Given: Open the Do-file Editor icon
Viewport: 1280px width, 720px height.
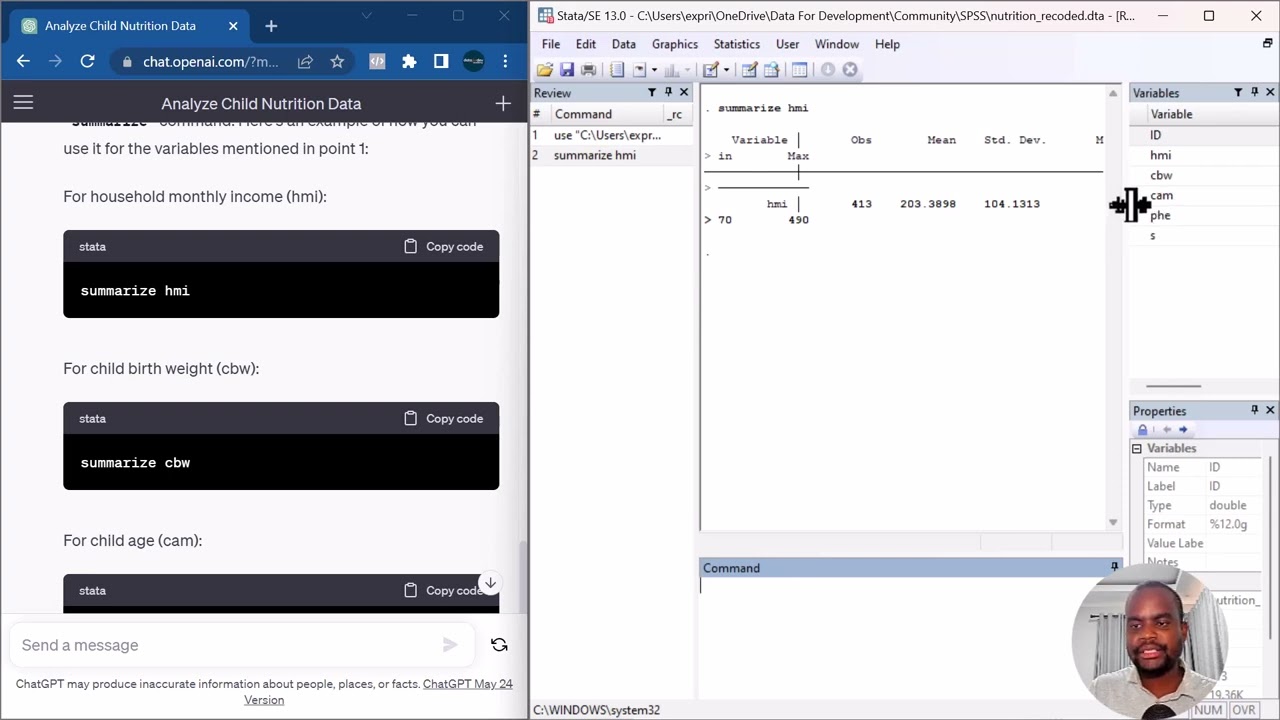Looking at the screenshot, I should click(x=710, y=70).
